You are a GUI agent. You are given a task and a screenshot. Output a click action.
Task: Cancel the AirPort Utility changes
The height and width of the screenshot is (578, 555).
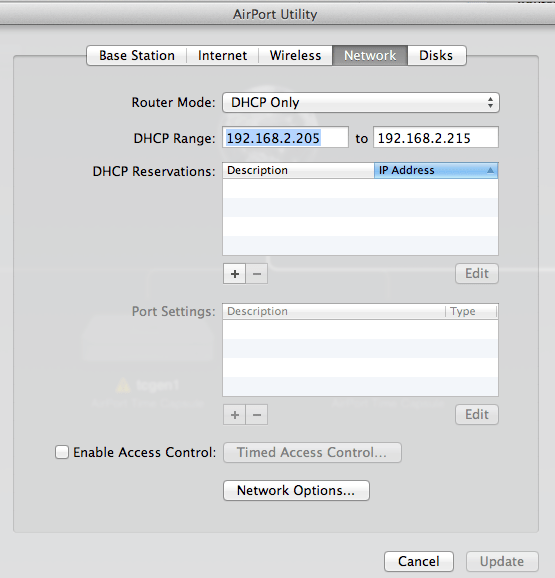pyautogui.click(x=419, y=561)
